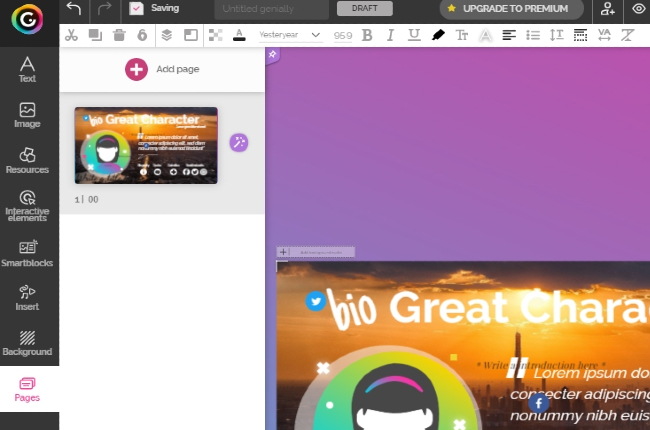
Task: Open the Interactive elements panel
Action: pyautogui.click(x=27, y=206)
